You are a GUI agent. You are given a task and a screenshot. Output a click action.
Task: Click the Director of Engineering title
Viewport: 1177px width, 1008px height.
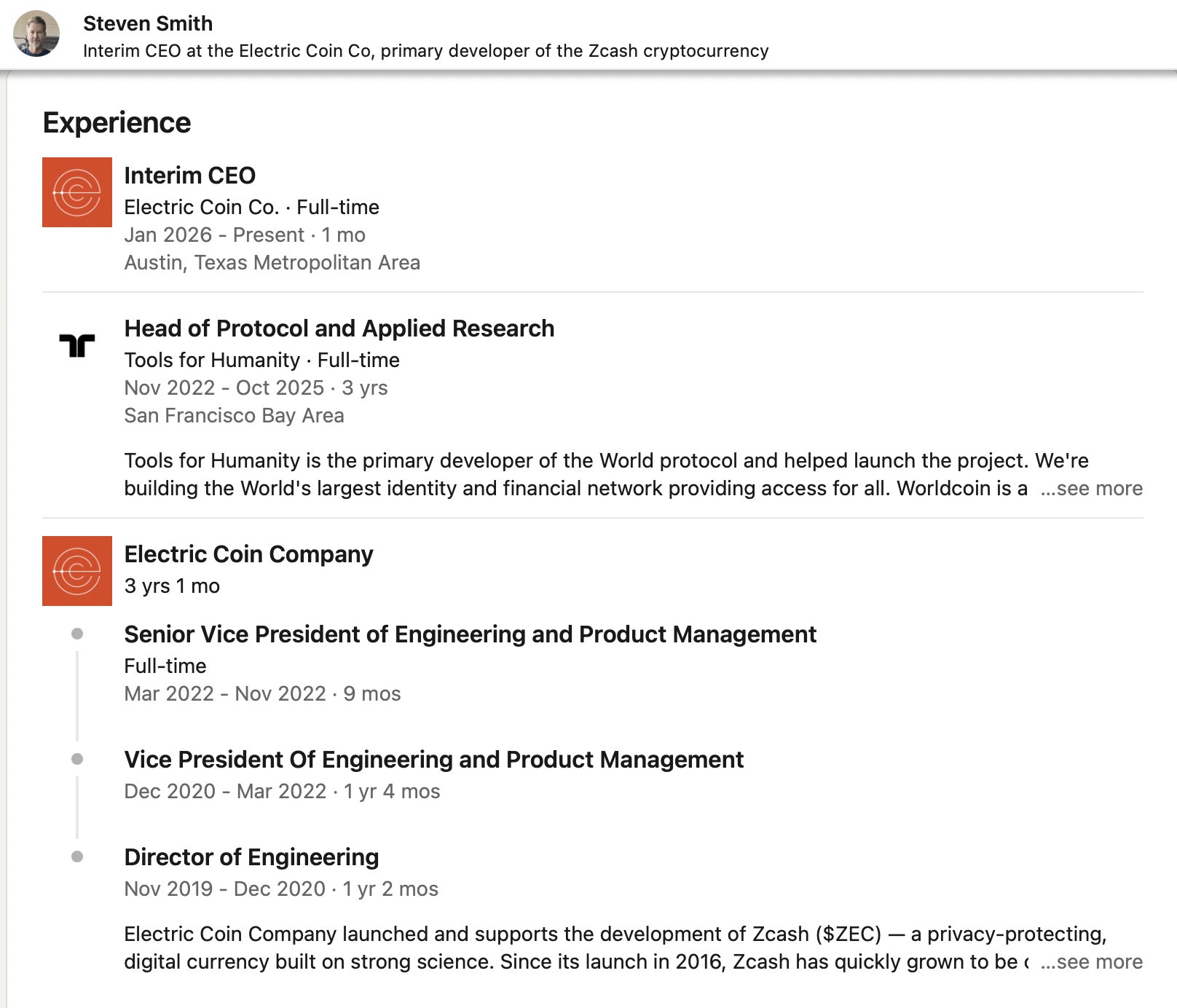pos(251,857)
